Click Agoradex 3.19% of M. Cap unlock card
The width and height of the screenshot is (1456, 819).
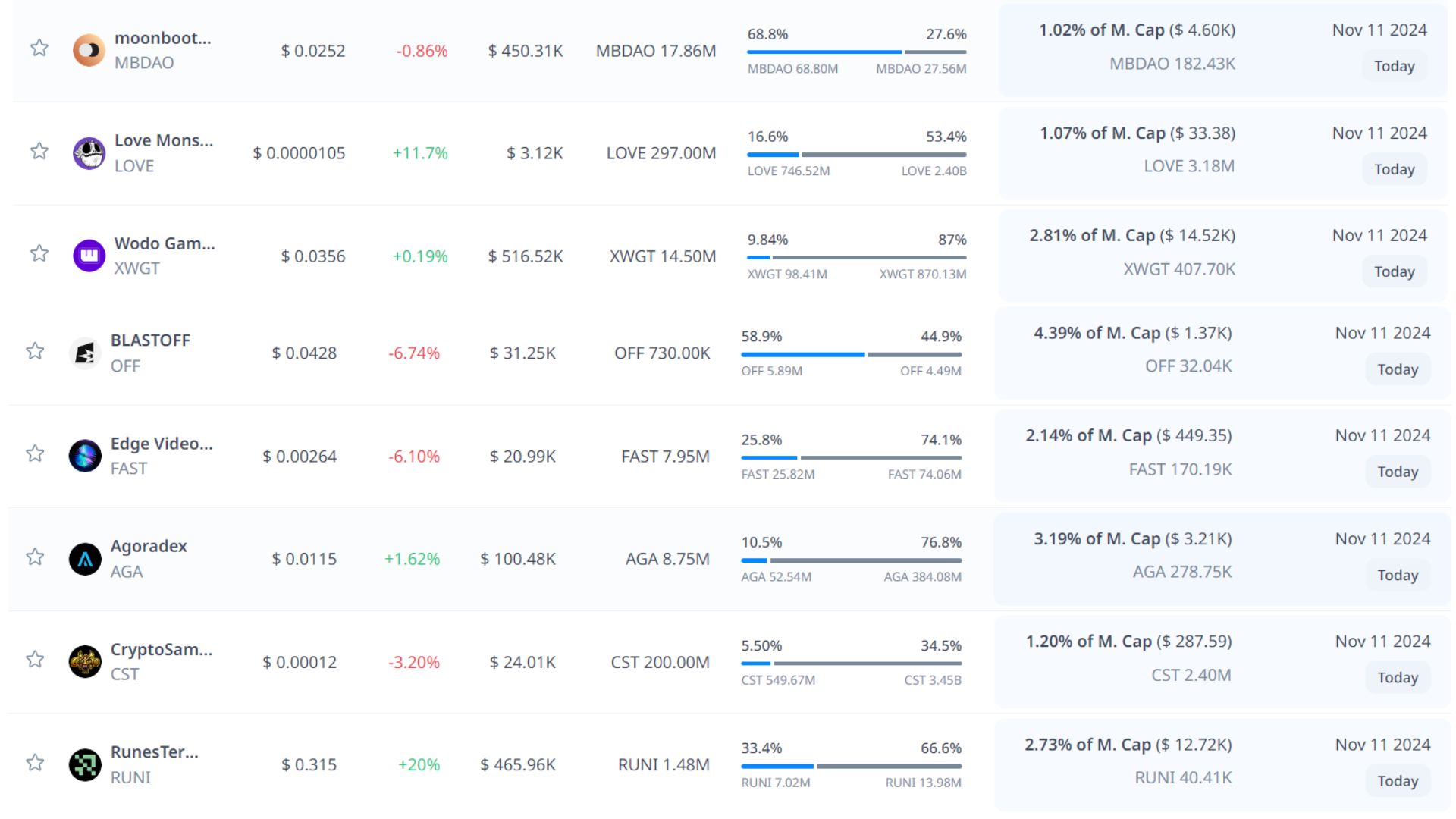coord(1131,555)
